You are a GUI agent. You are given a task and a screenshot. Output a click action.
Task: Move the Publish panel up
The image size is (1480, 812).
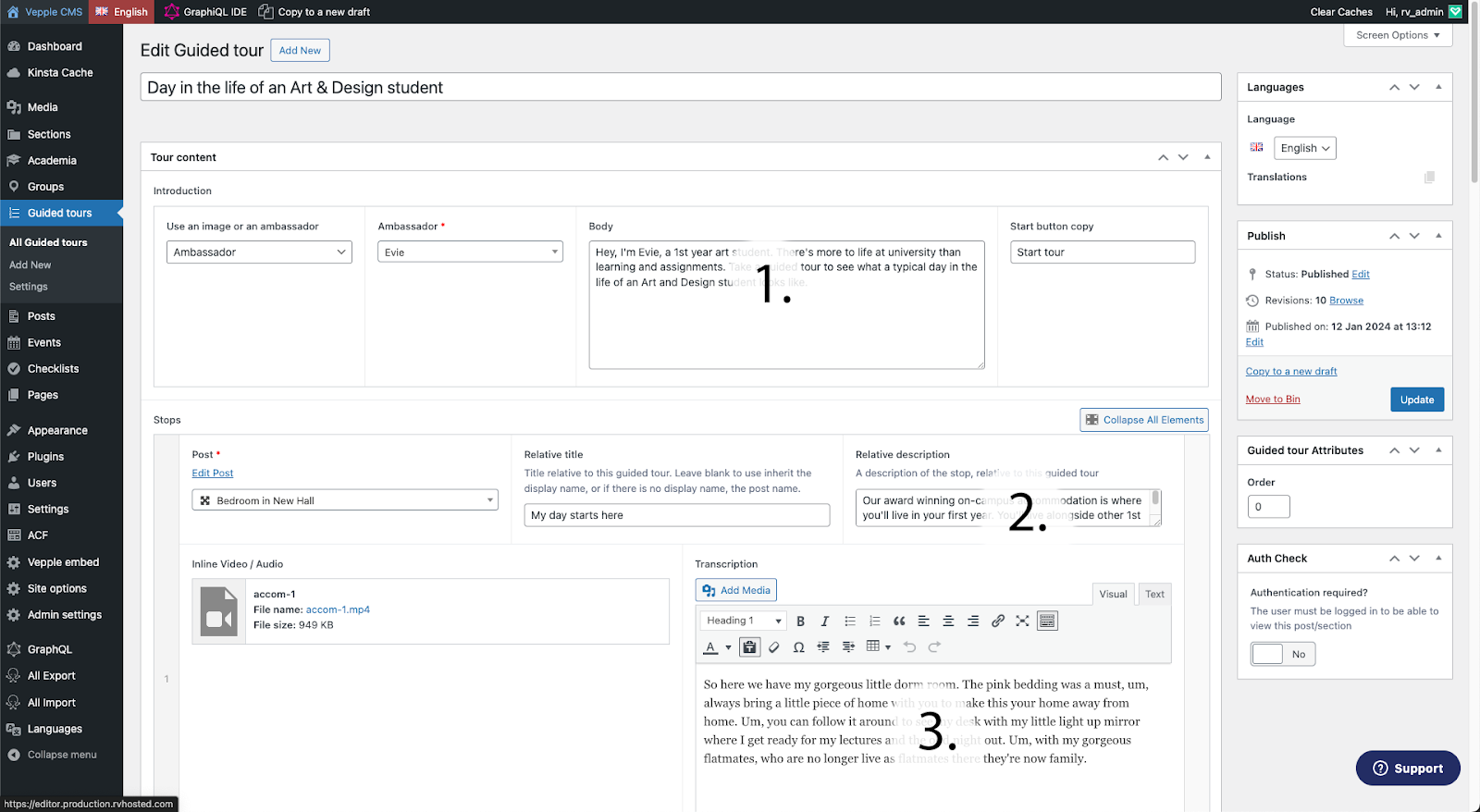[x=1394, y=236]
